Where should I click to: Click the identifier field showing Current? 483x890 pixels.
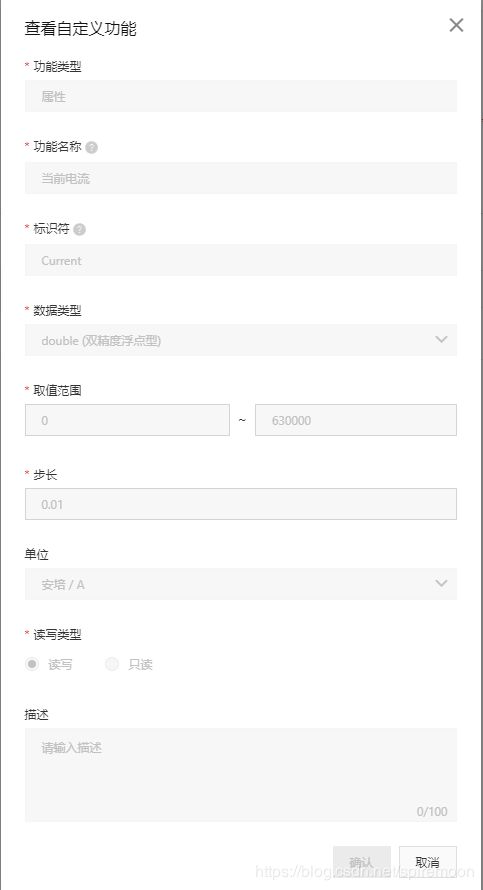pos(241,260)
